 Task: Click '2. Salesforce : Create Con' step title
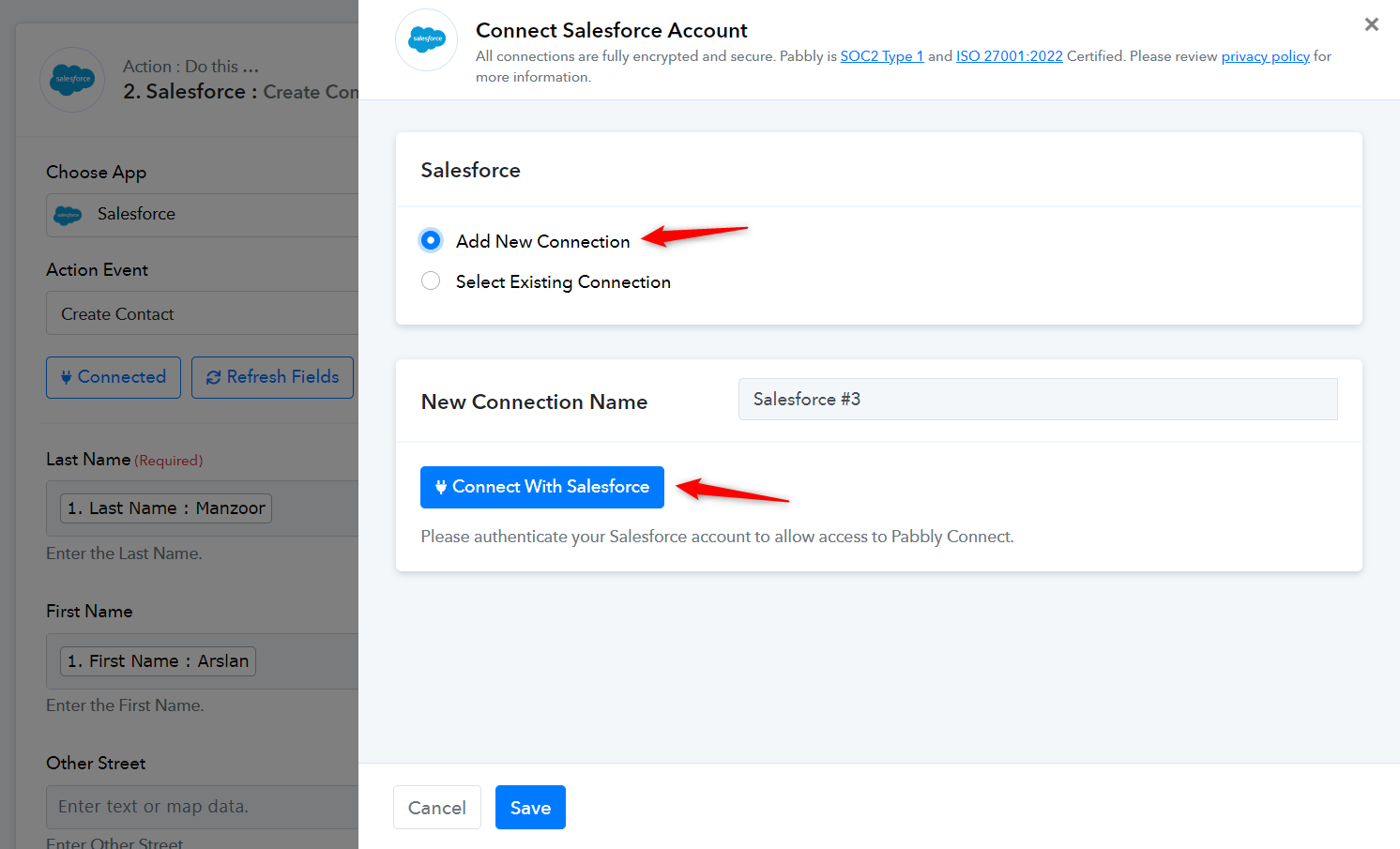240,92
